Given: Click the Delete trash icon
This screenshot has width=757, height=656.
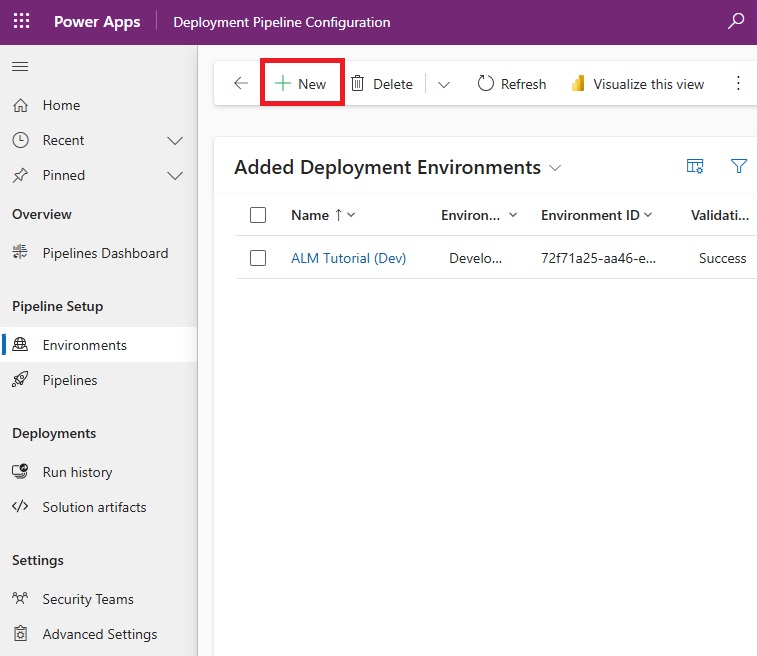Looking at the screenshot, I should [x=357, y=84].
